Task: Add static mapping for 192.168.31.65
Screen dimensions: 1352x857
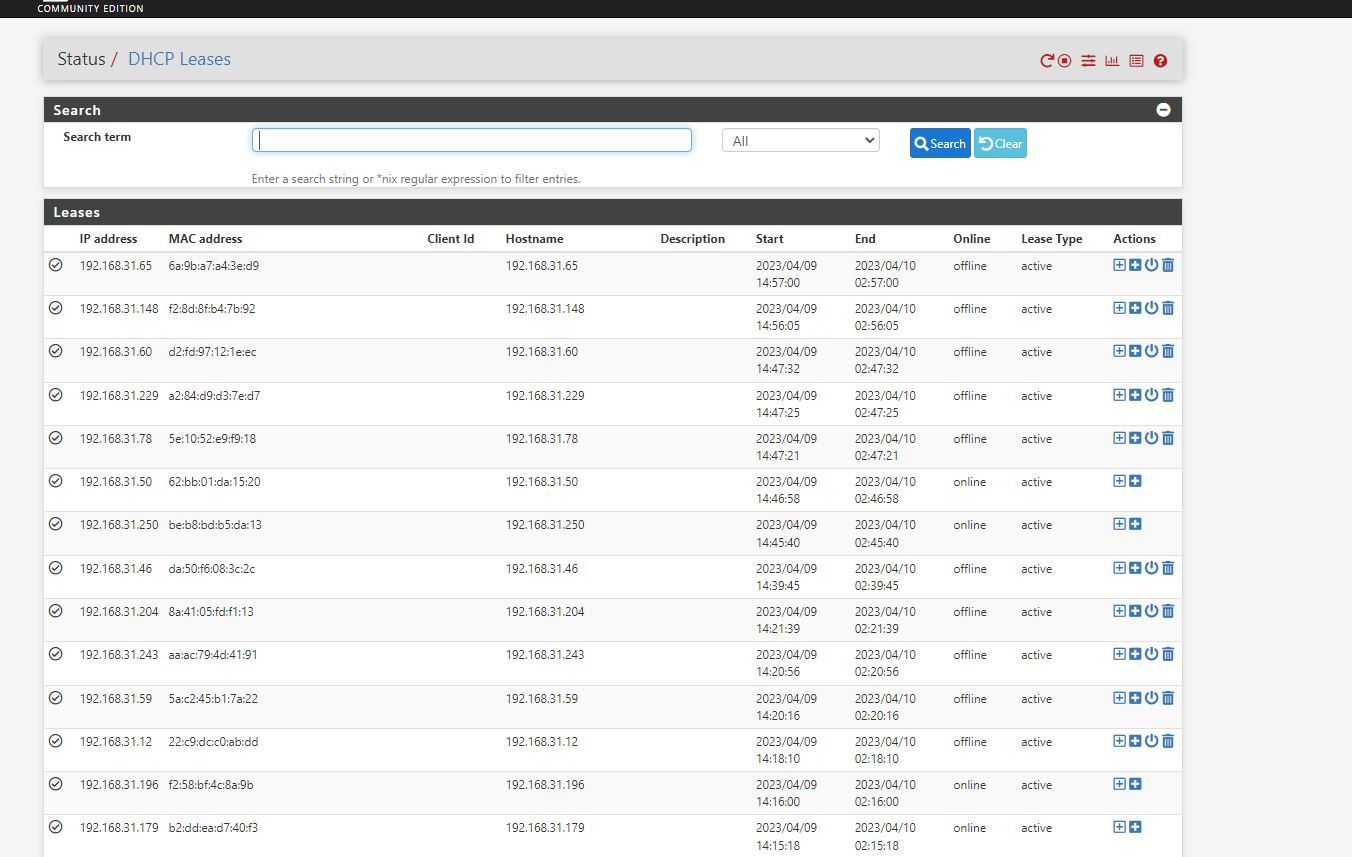Action: [1119, 265]
